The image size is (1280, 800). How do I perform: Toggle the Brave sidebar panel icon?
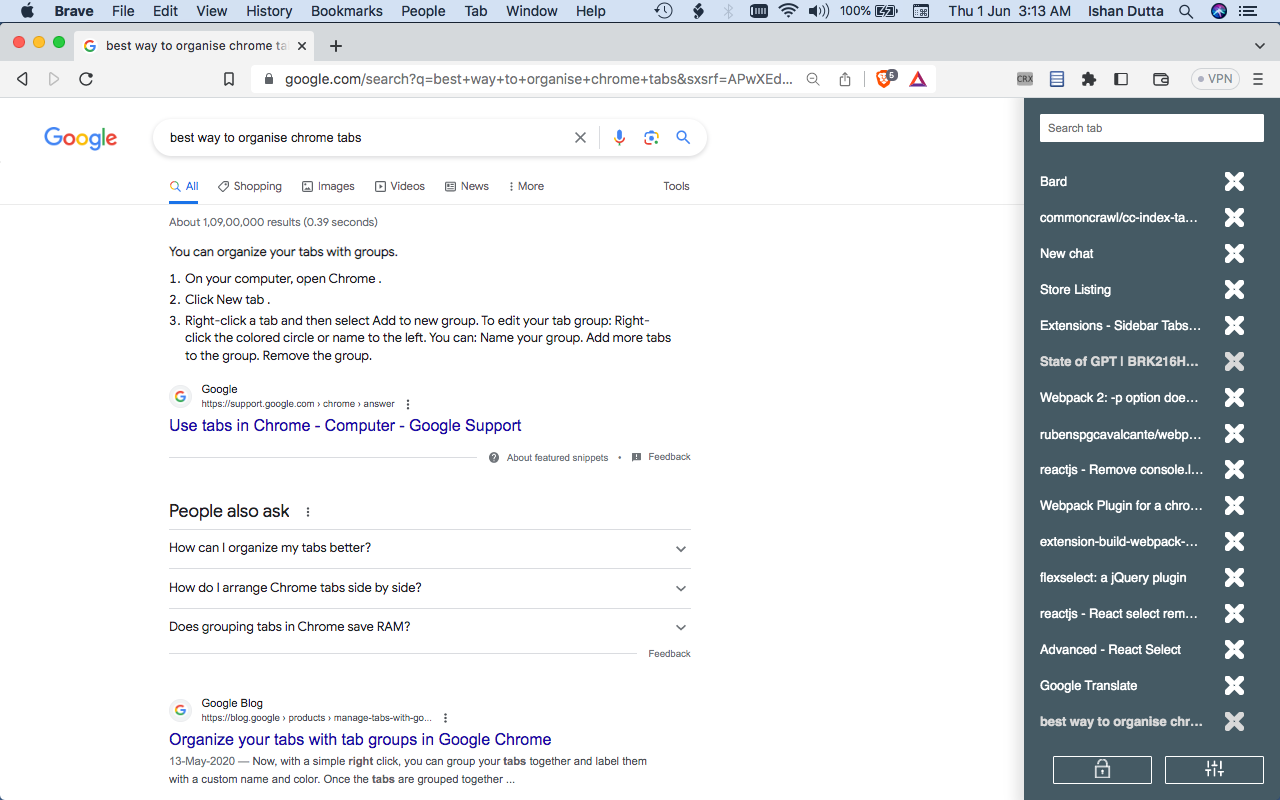[1121, 78]
